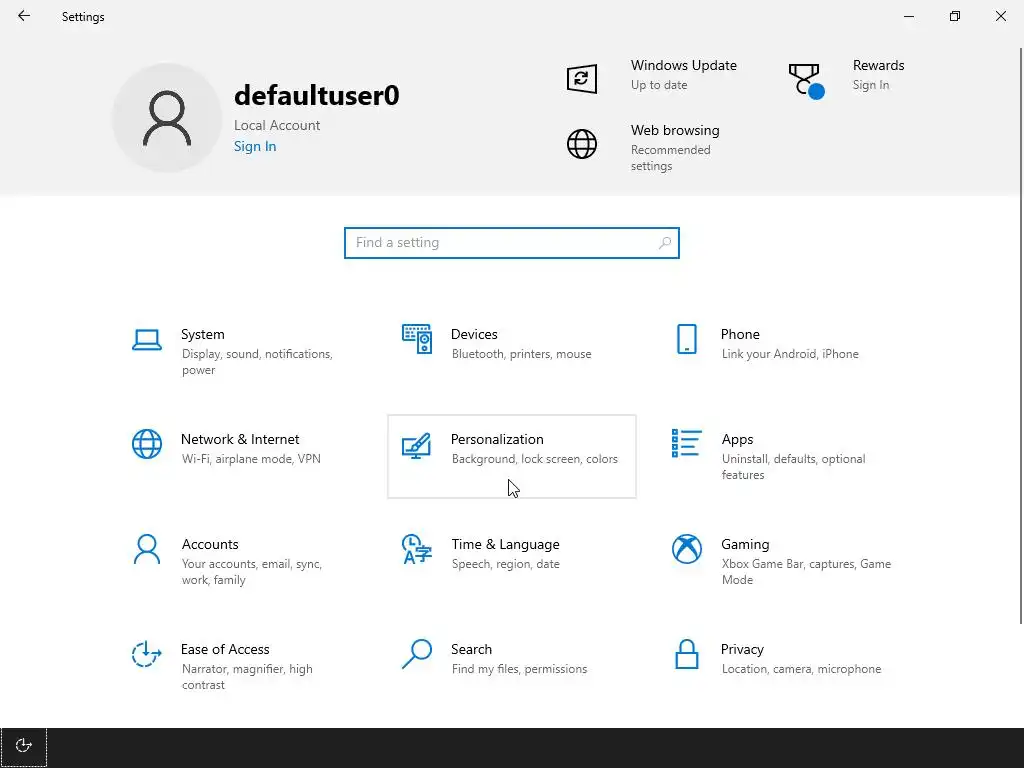The image size is (1024, 768).
Task: Open the System heading
Action: pos(202,334)
